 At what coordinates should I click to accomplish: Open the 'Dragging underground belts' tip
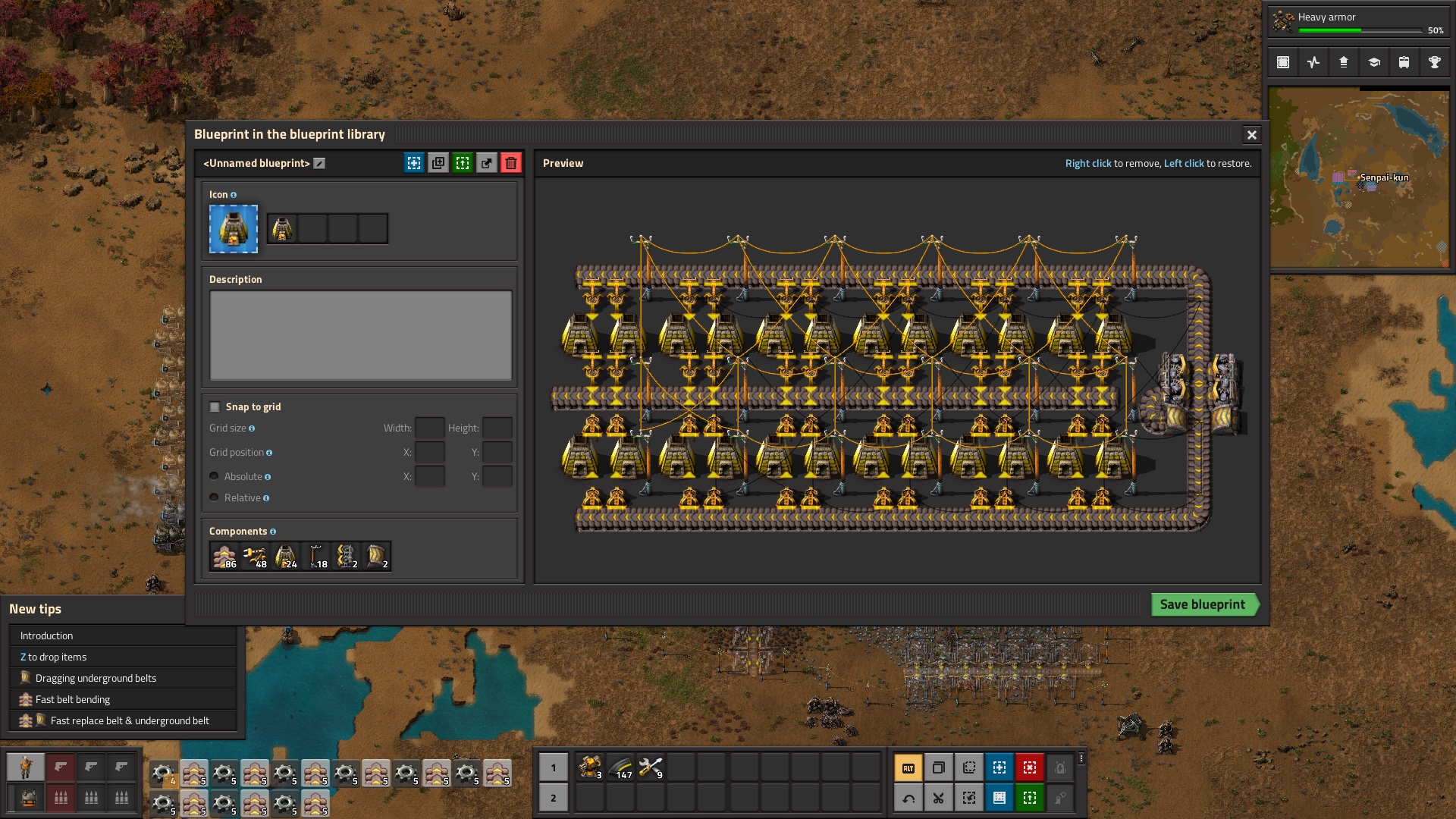[x=96, y=678]
